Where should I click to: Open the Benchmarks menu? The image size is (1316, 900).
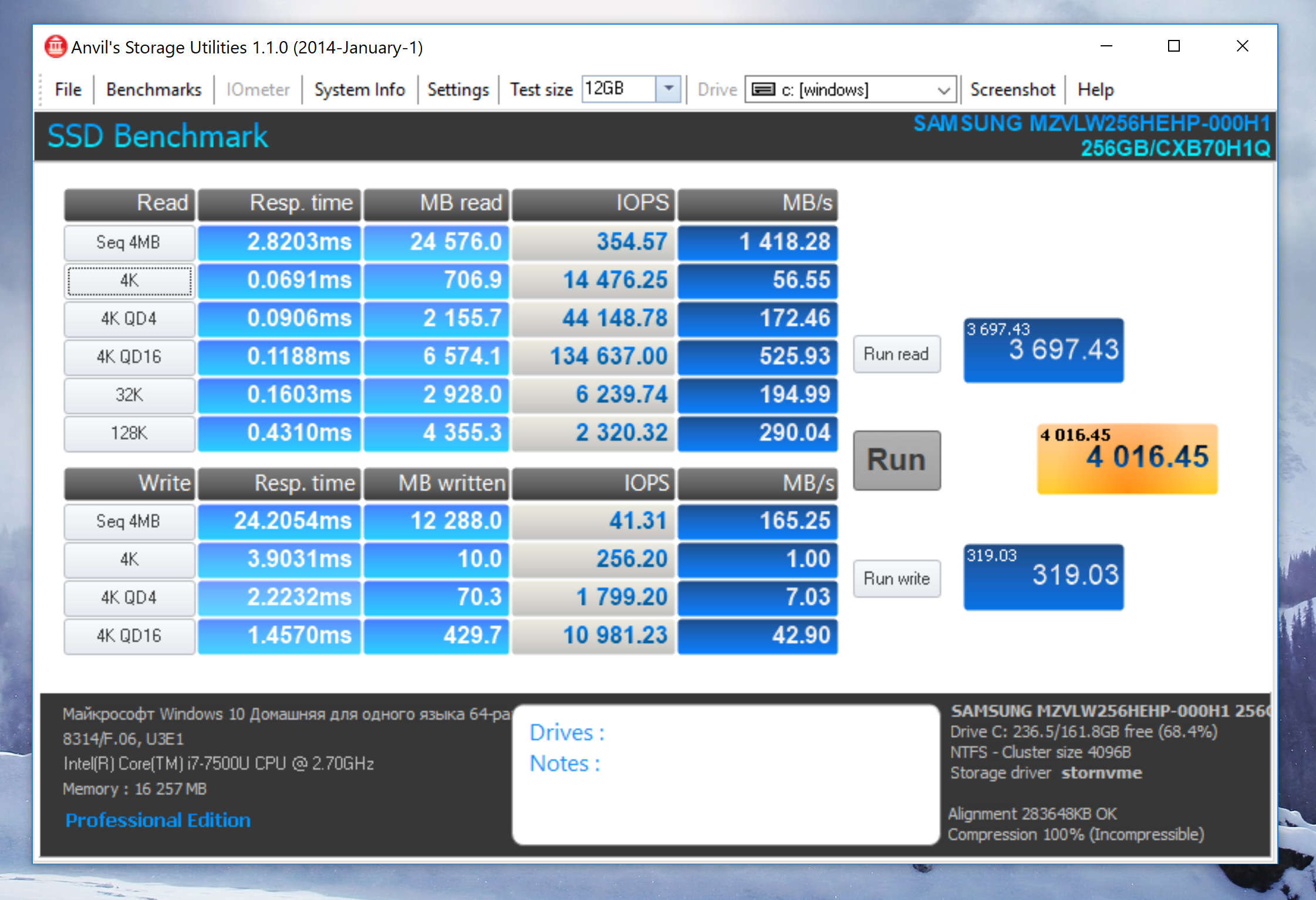pos(154,90)
